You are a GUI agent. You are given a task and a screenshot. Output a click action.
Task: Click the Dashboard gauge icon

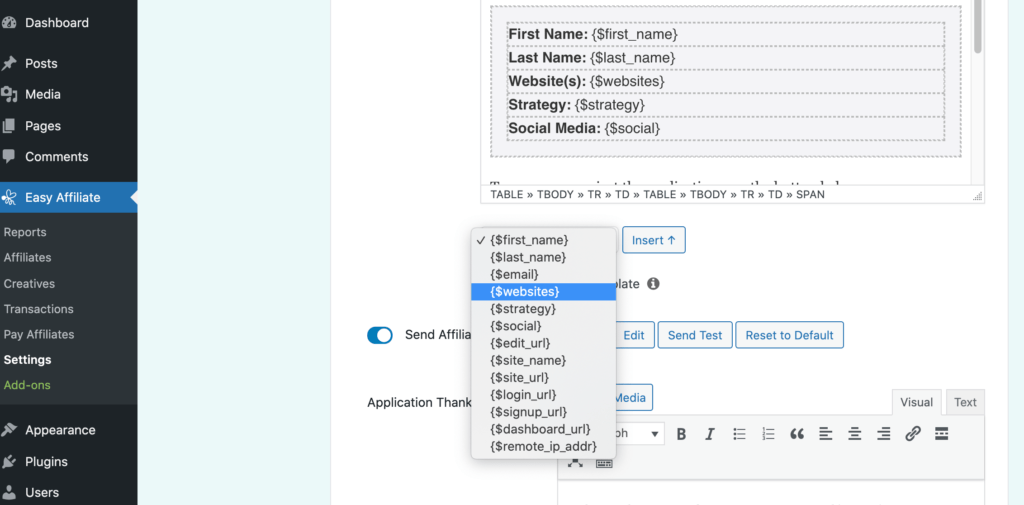(x=8, y=23)
